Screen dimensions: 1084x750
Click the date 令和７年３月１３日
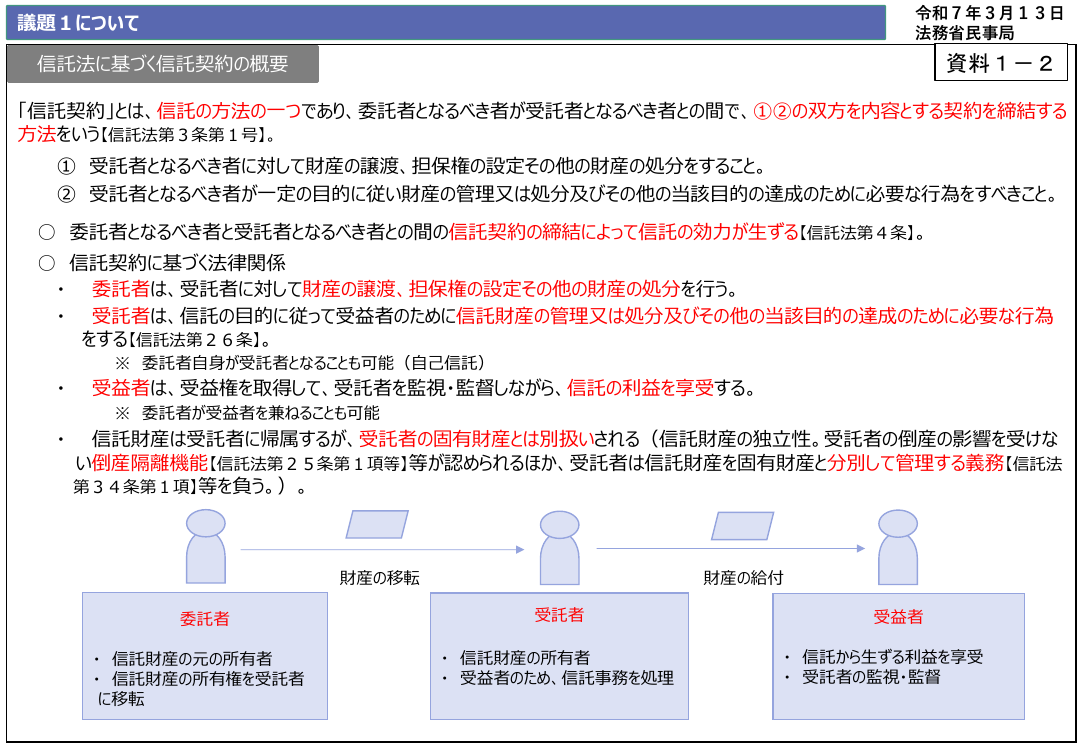click(989, 13)
